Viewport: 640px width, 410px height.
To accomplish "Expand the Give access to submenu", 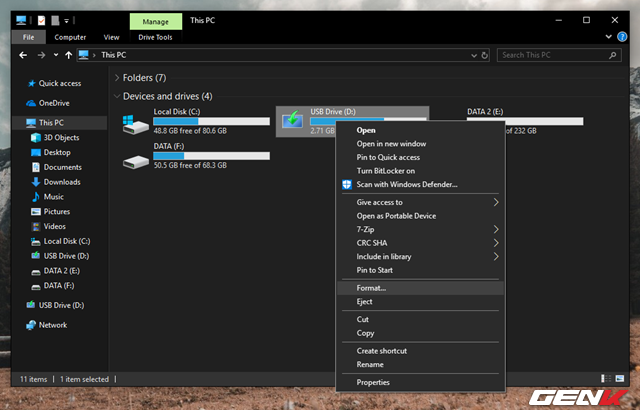I will (x=496, y=202).
